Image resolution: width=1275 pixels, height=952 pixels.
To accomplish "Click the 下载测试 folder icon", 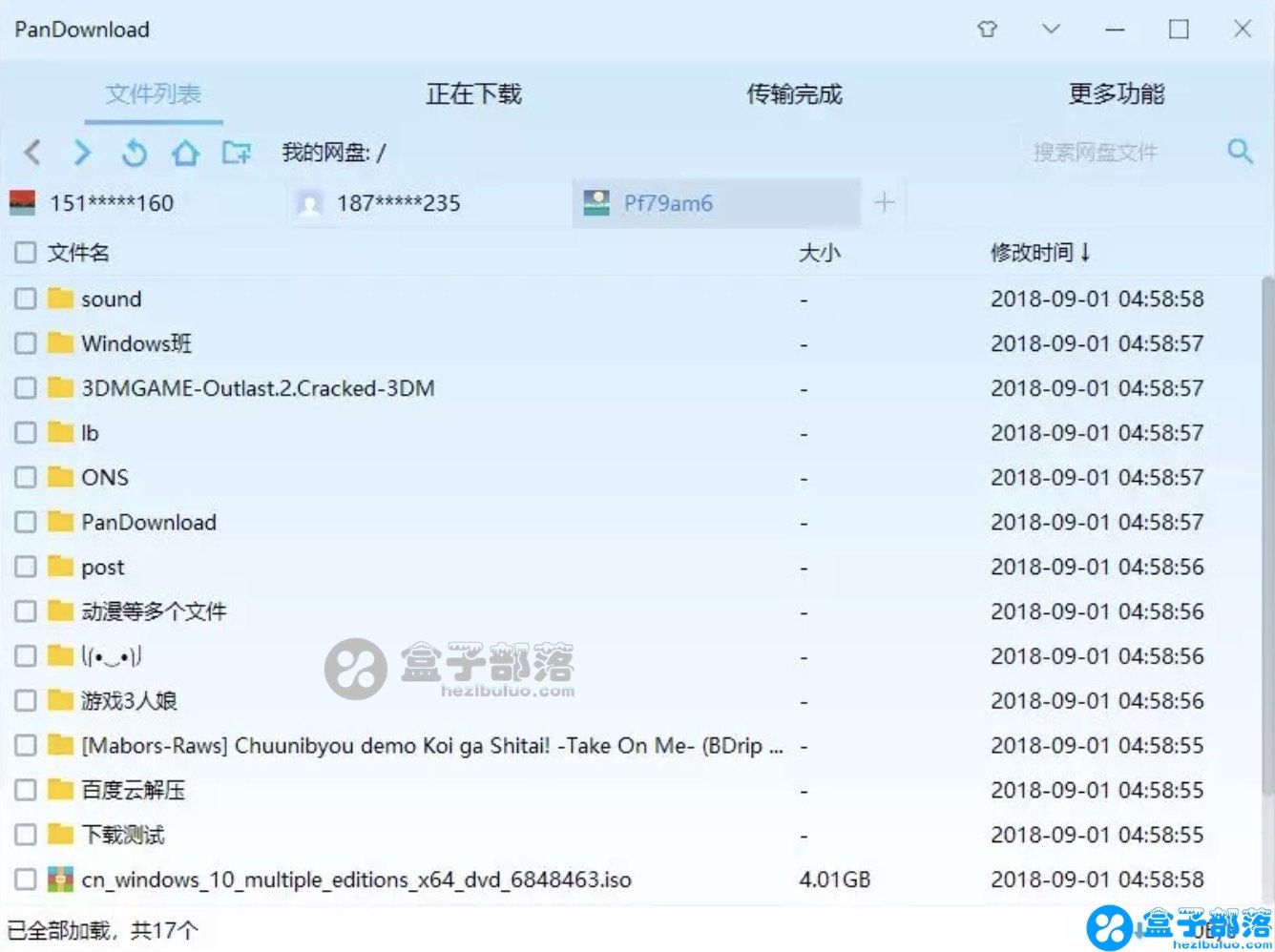I will 60,835.
